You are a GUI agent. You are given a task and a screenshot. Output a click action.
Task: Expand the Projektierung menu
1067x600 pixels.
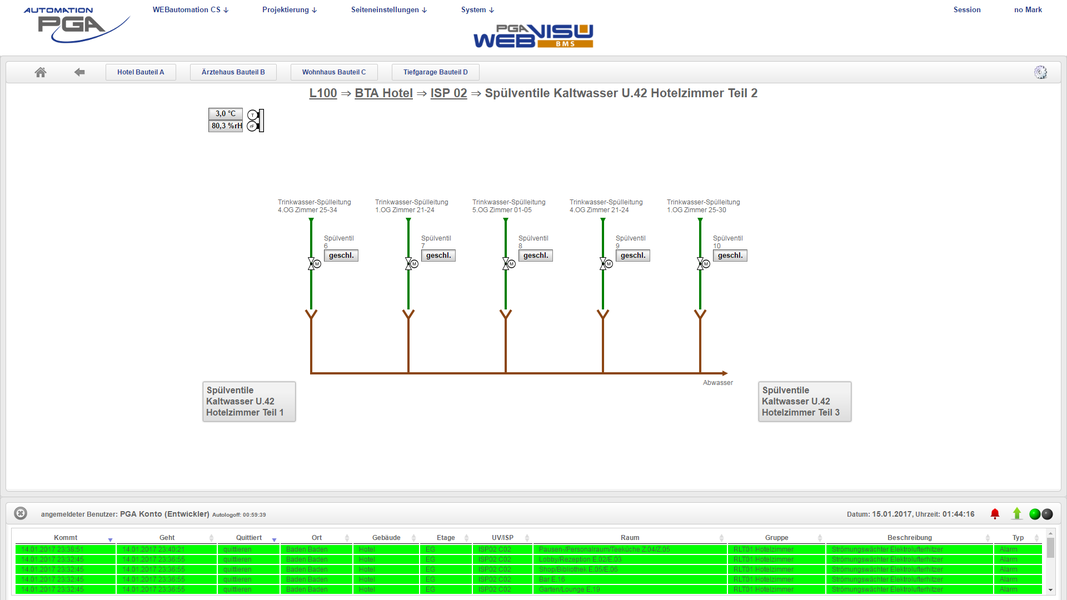(x=289, y=10)
